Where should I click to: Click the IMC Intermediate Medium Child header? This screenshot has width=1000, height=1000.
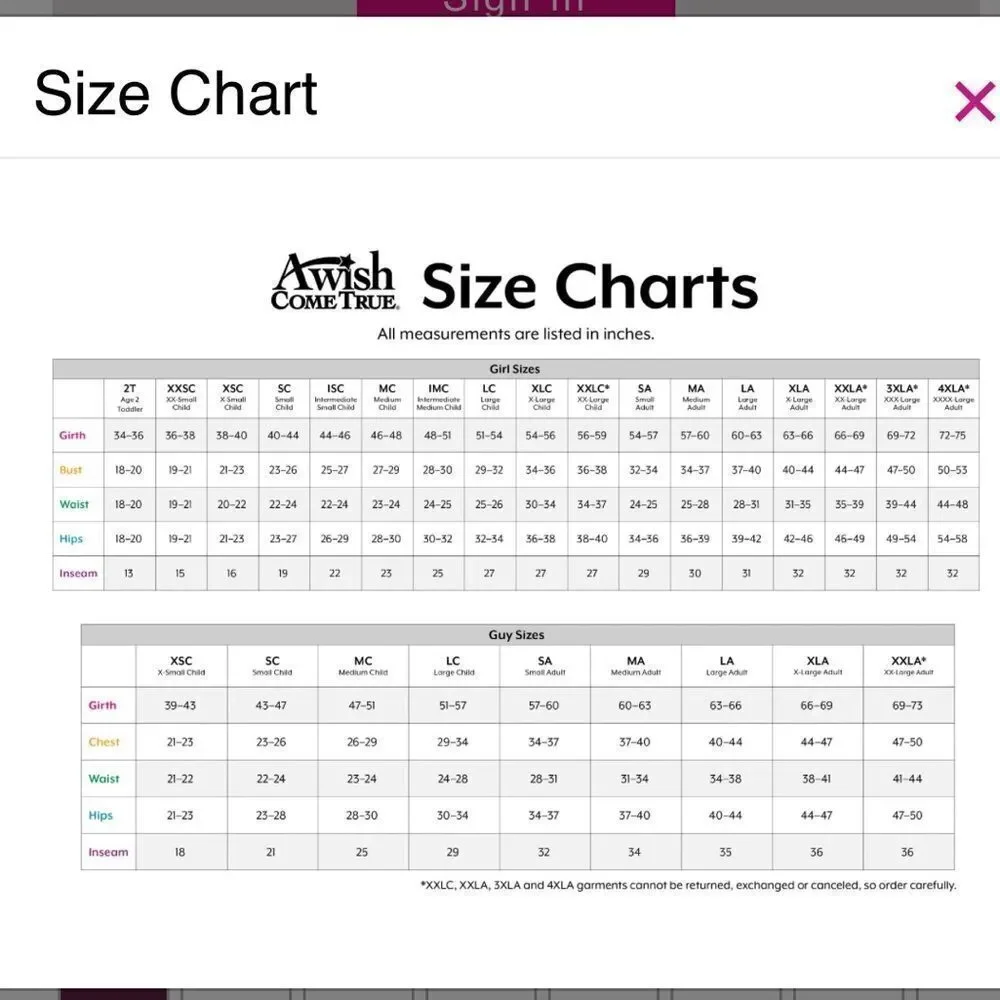tap(438, 398)
